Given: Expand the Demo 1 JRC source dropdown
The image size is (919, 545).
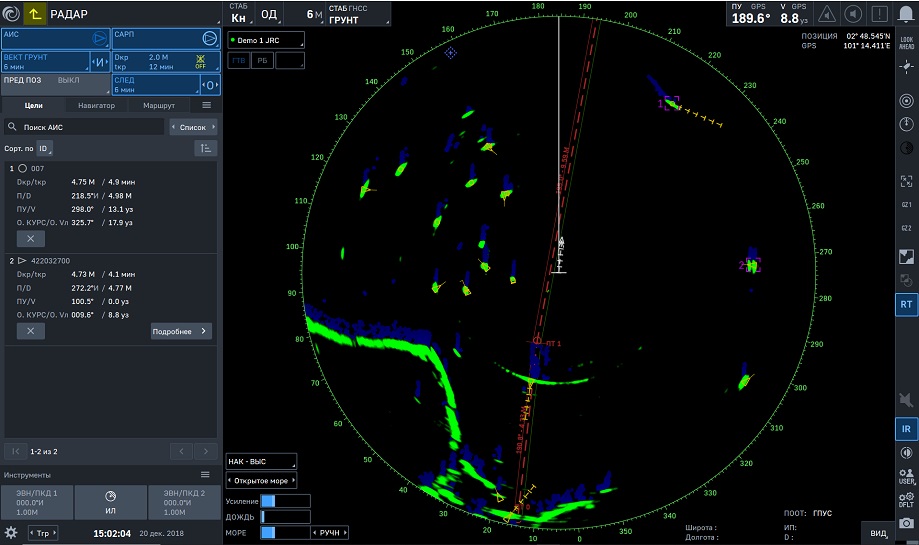Looking at the screenshot, I should point(266,41).
